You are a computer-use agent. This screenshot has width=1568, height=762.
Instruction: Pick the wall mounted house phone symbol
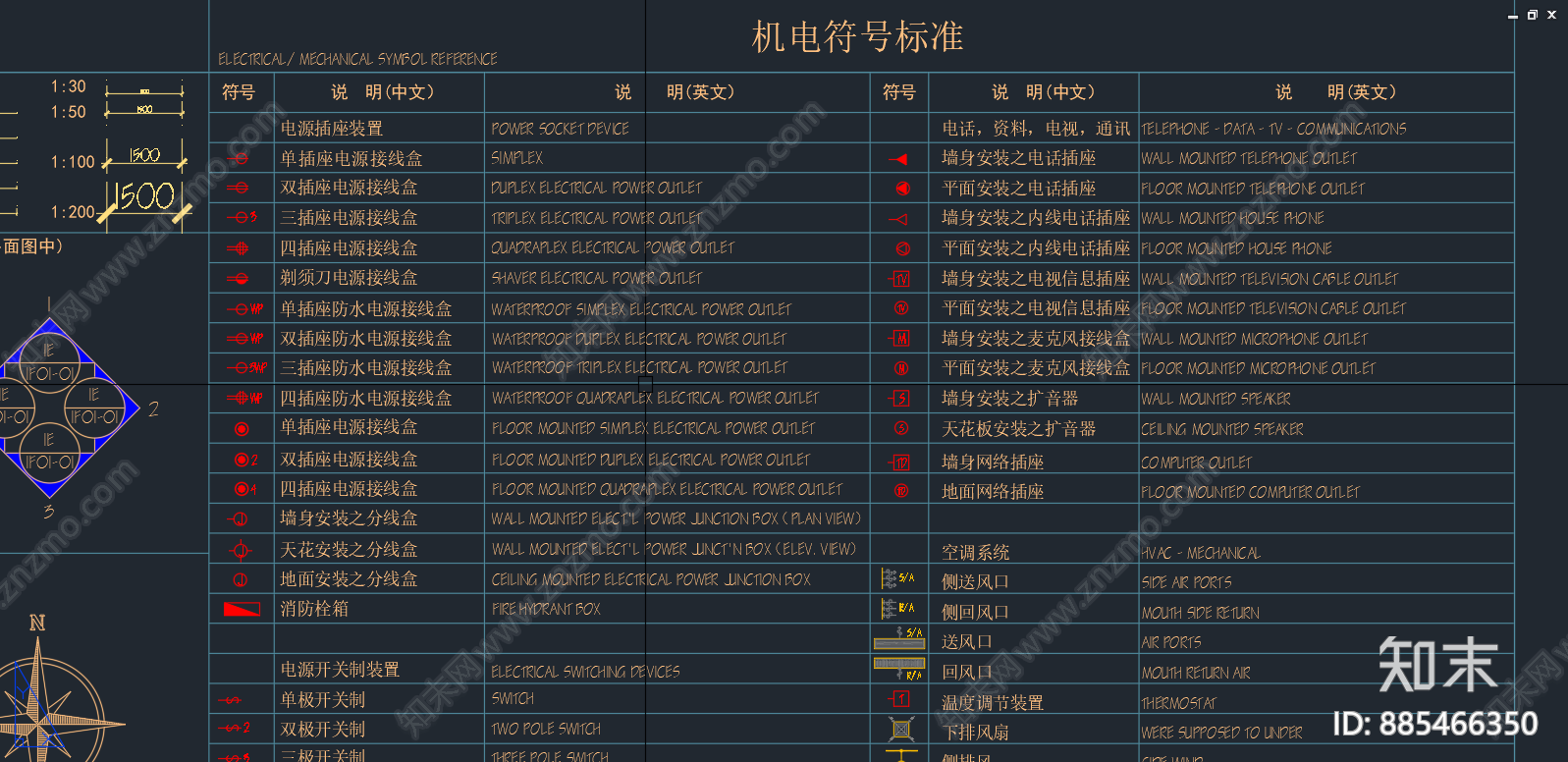(897, 219)
